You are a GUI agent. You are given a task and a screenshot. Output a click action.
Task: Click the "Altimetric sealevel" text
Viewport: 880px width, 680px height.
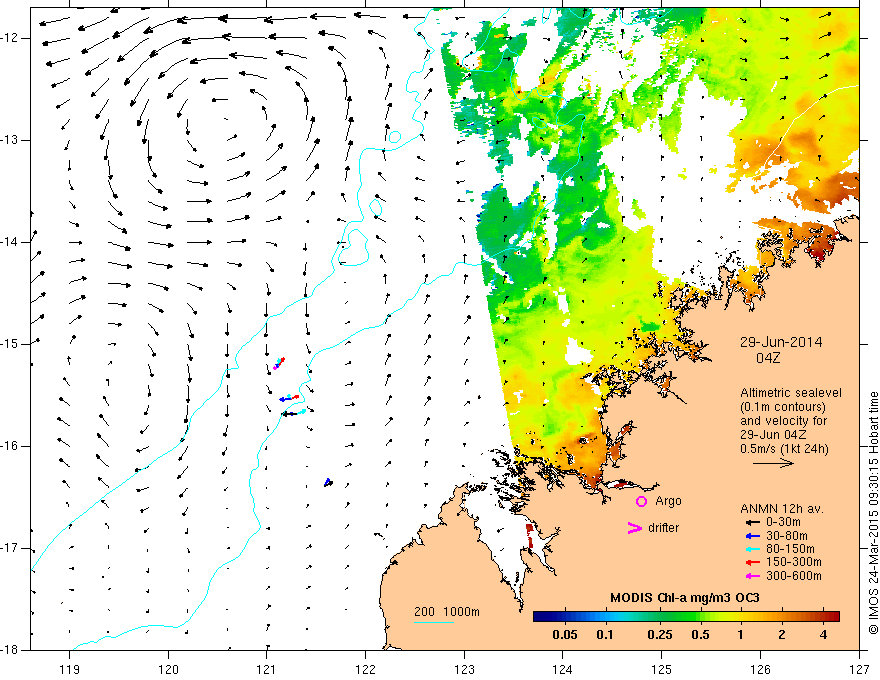[x=791, y=393]
